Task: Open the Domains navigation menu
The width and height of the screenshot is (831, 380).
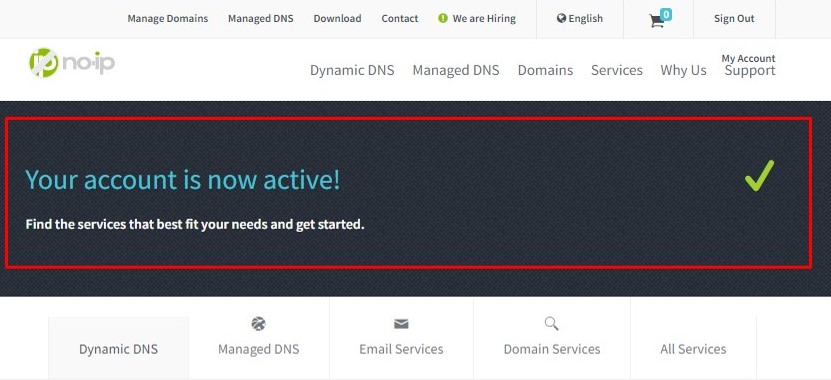Action: tap(545, 70)
